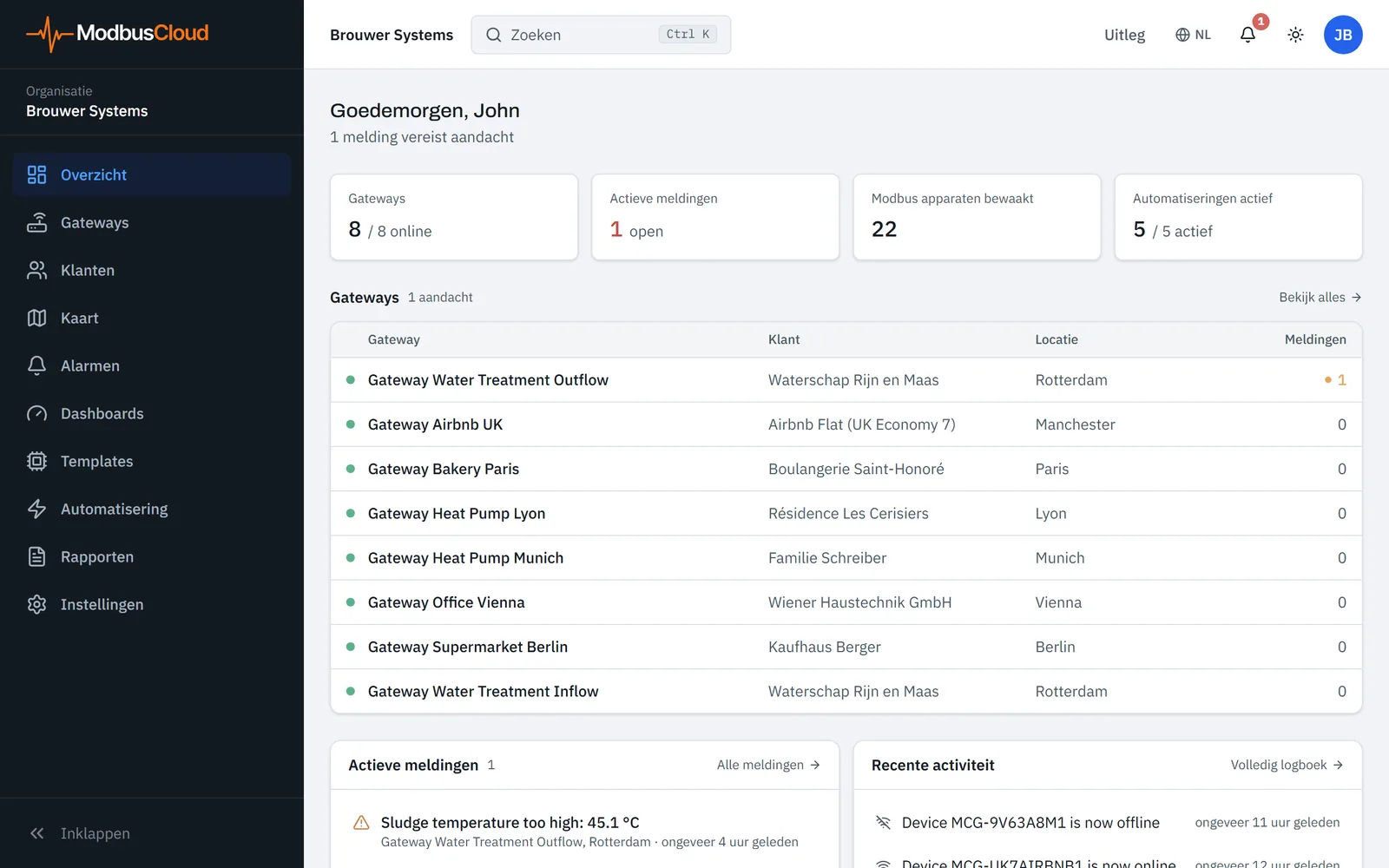Viewport: 1389px width, 868px height.
Task: Select Alarmen menu item
Action: click(x=152, y=365)
